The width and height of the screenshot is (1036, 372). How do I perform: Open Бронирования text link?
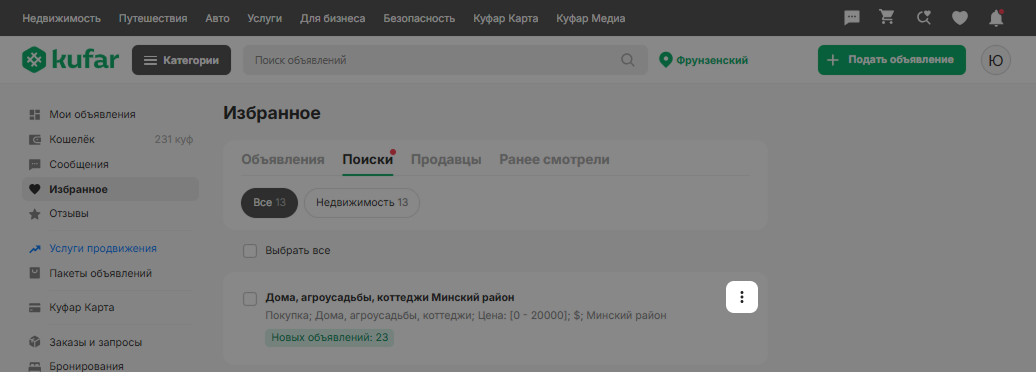pos(86,366)
